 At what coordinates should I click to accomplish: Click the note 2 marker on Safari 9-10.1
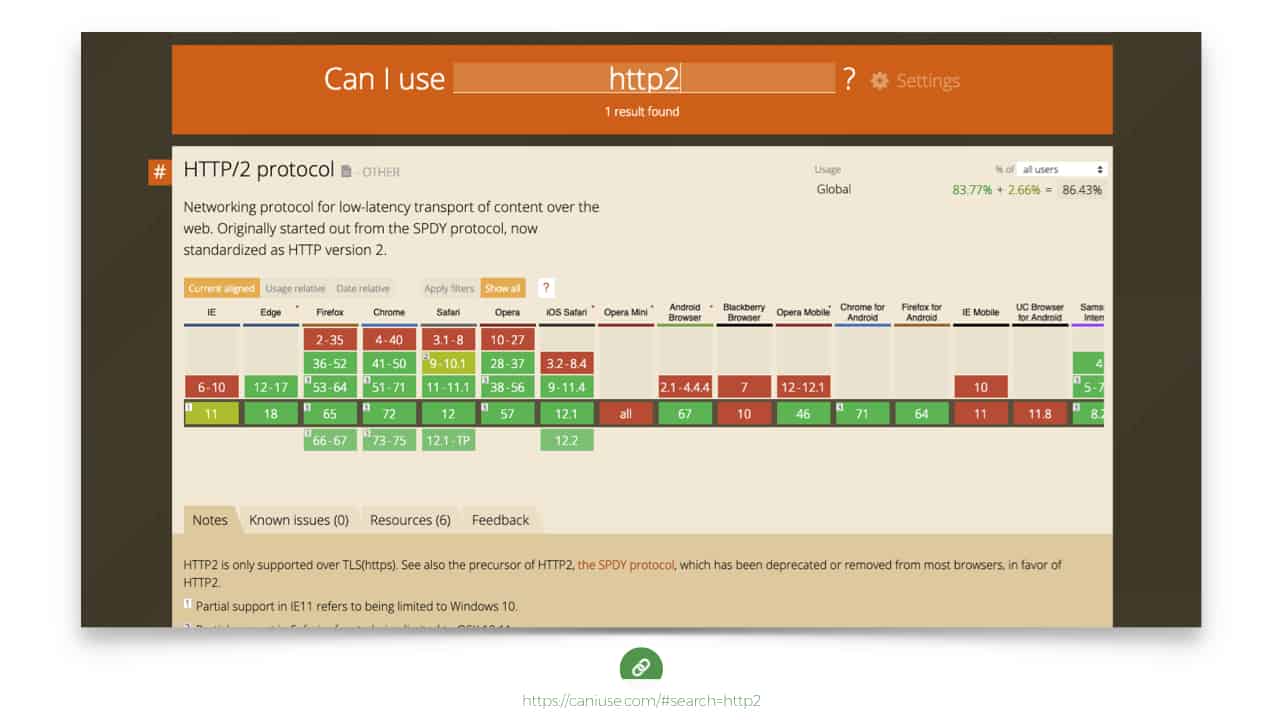tap(426, 357)
